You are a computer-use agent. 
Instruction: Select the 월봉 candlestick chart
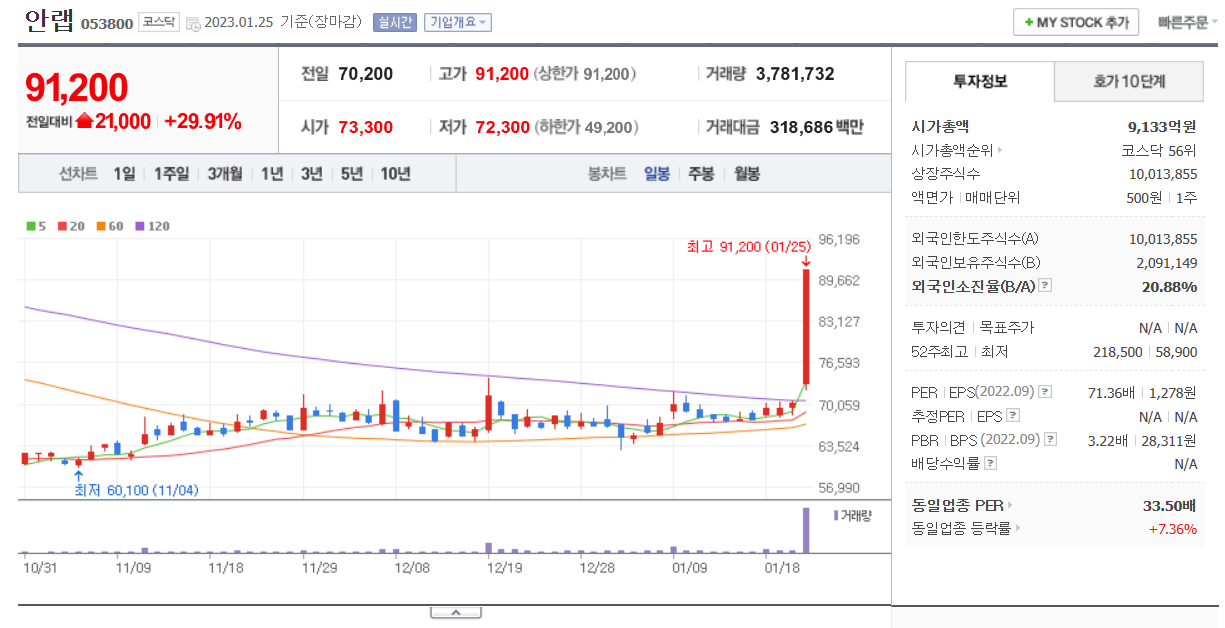746,173
